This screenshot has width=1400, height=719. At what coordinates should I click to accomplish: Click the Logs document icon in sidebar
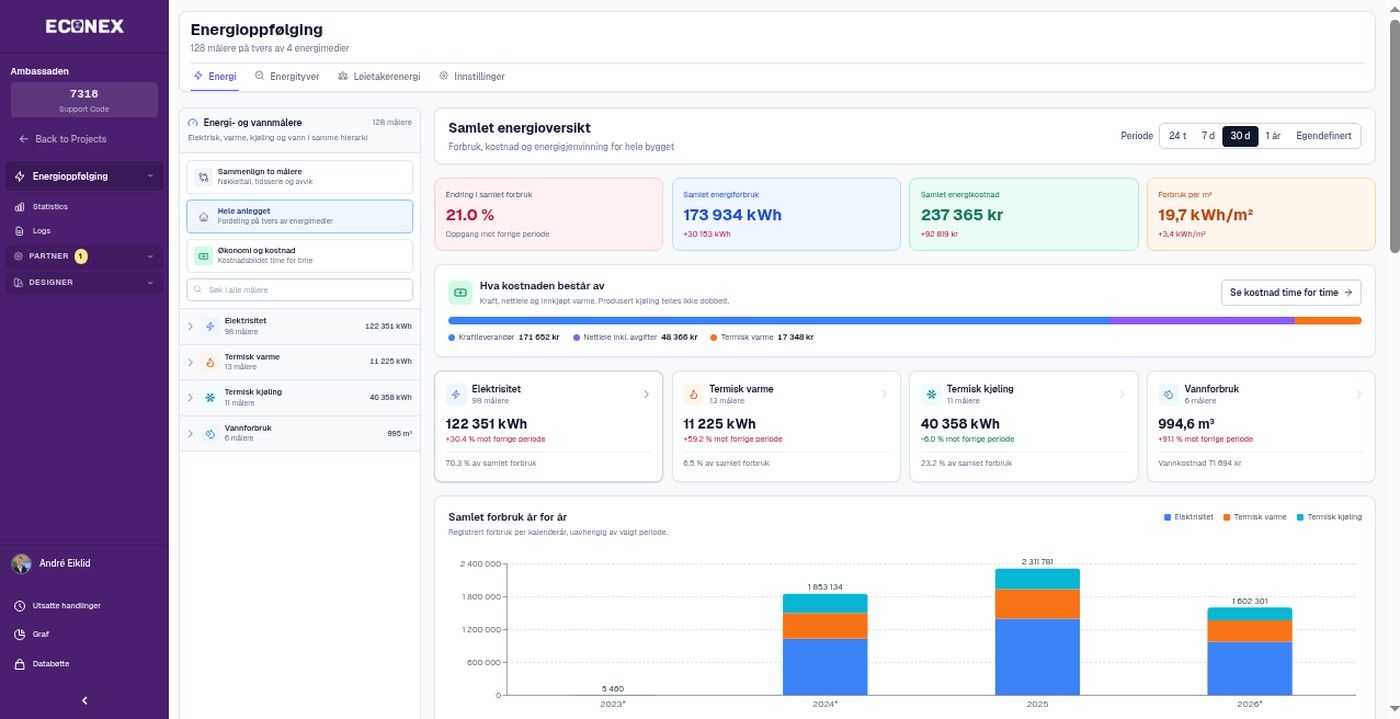(x=19, y=231)
